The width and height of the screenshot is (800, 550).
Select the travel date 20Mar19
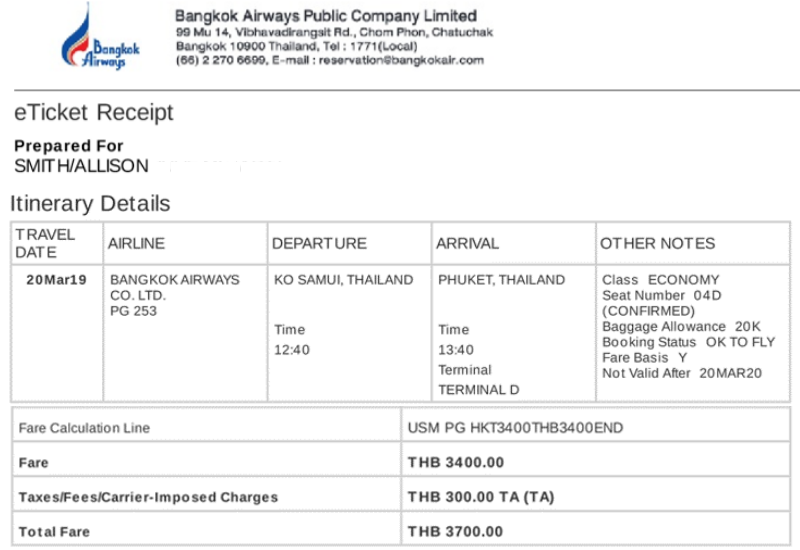[x=57, y=280]
